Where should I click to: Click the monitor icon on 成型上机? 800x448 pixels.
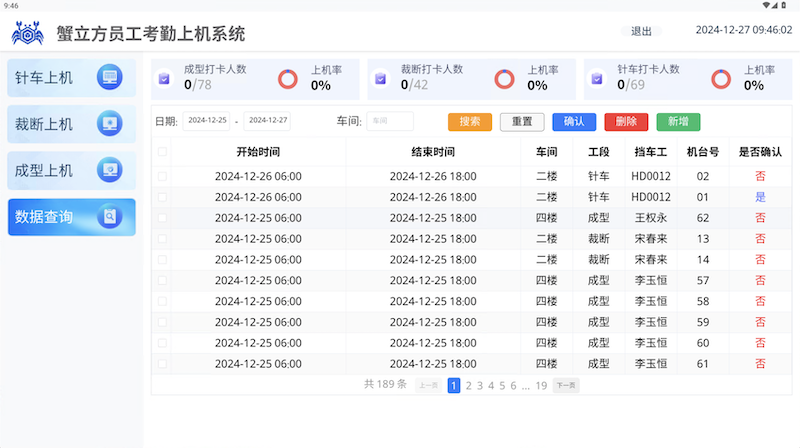point(110,170)
